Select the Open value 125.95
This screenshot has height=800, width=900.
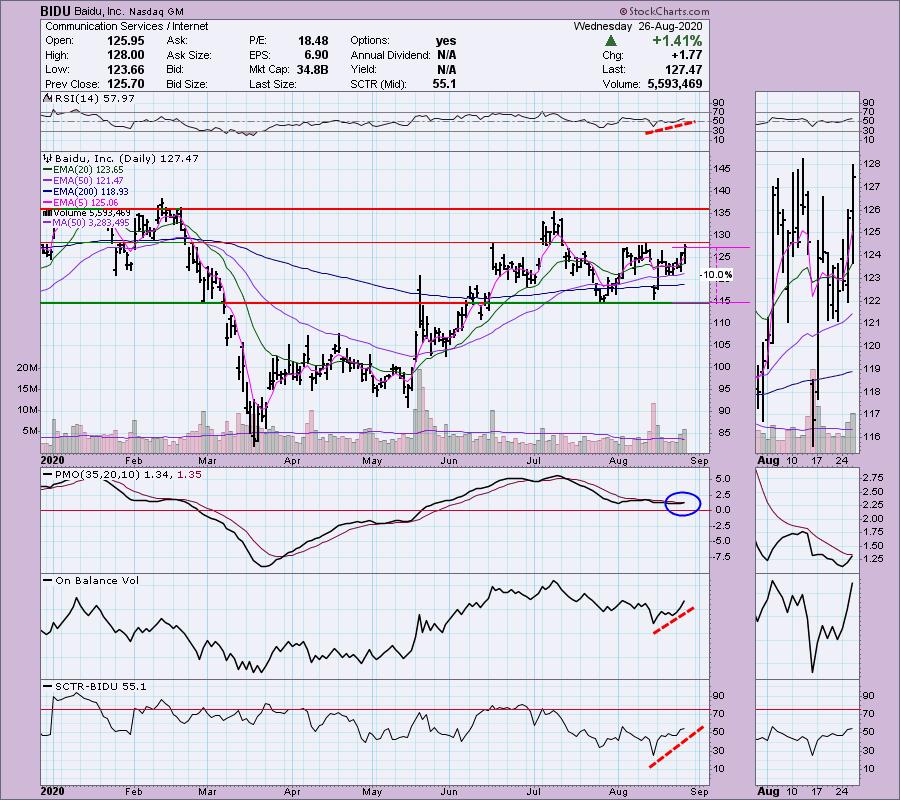(x=126, y=41)
